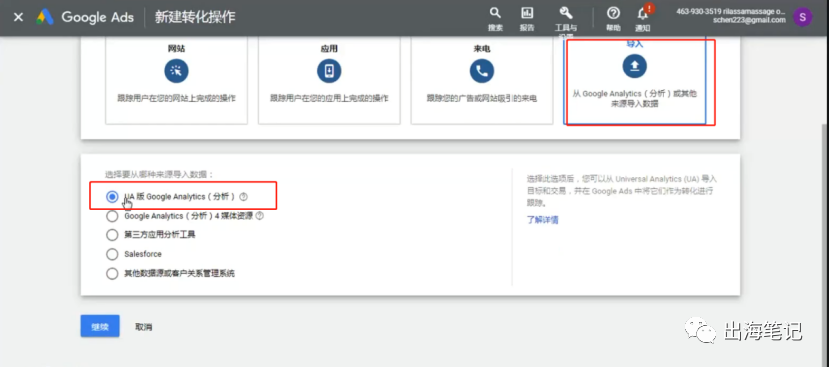
Task: Select the website conversion icon
Action: 176,70
